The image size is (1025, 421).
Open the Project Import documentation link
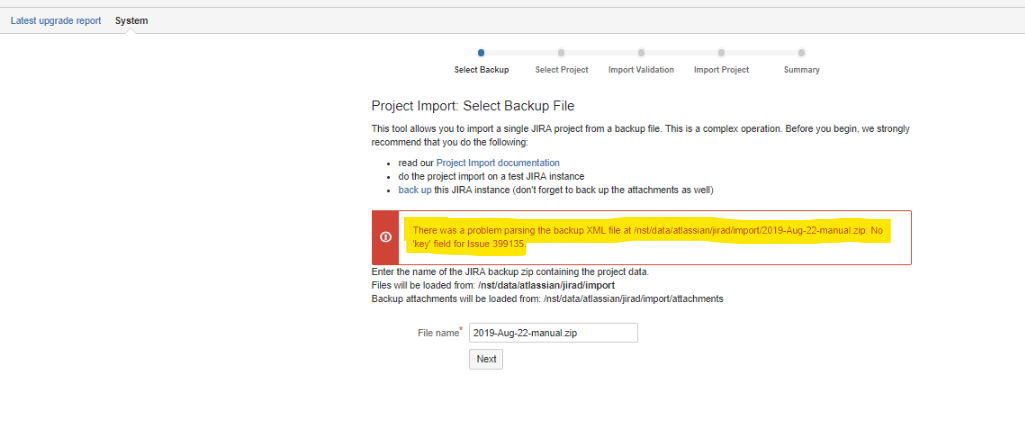(x=498, y=163)
